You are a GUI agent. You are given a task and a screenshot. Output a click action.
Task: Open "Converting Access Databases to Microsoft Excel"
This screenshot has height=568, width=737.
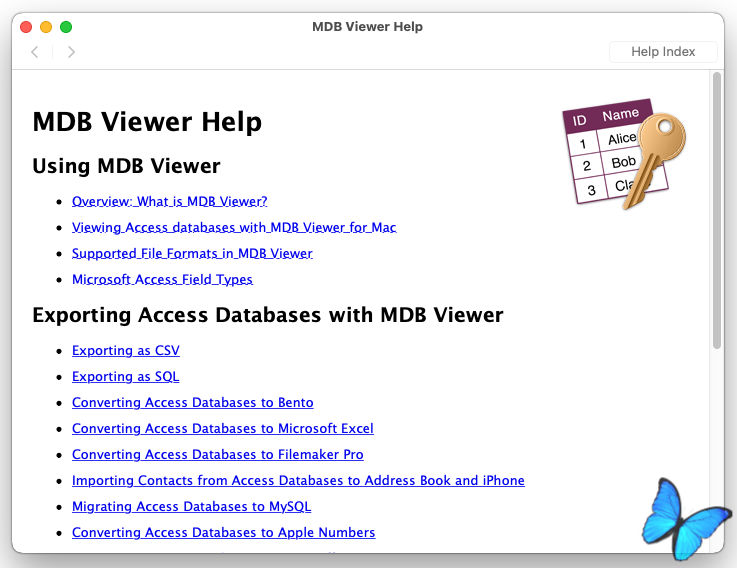(x=223, y=428)
